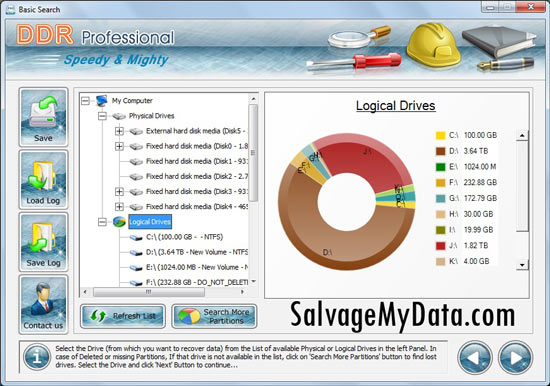Click the blue information icon

37,357
